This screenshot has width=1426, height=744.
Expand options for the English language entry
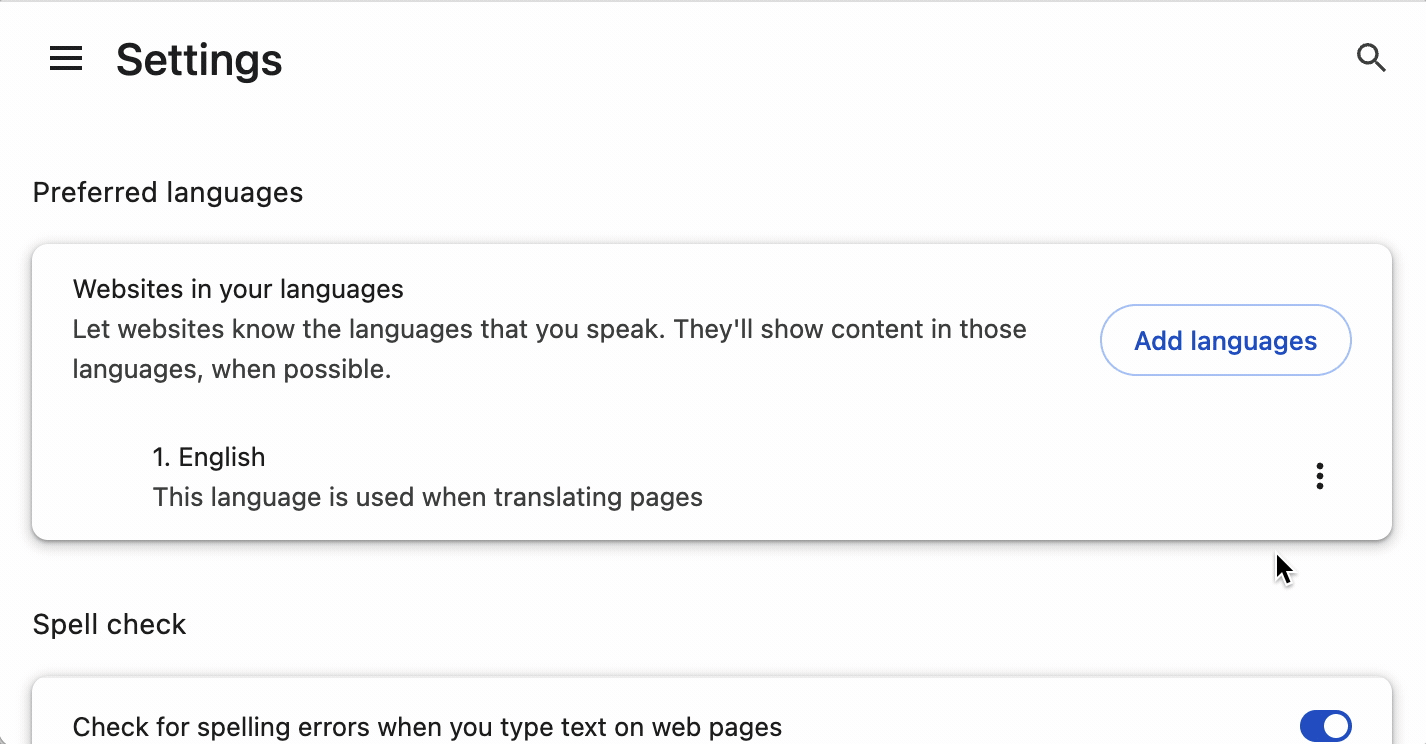click(1319, 476)
